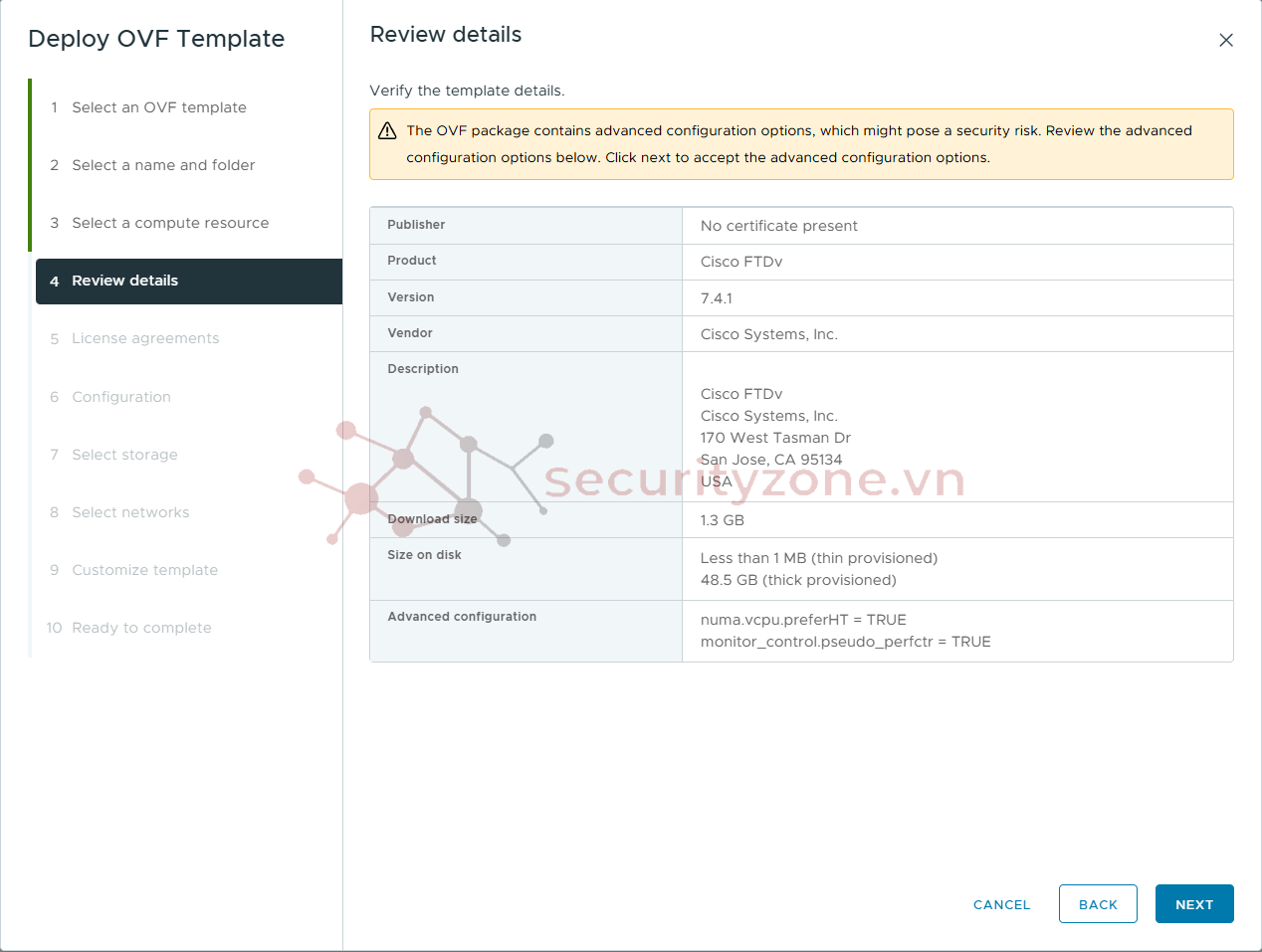Select the Cisco FTDv product value
The height and width of the screenshot is (952, 1262).
[x=741, y=262]
